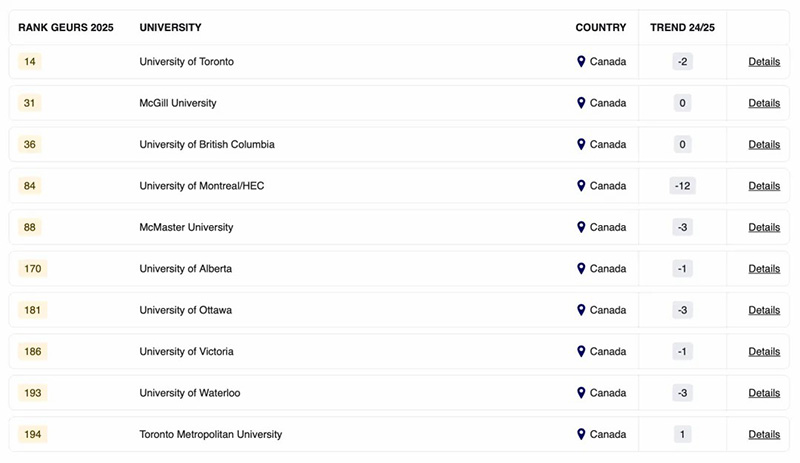Open Details for Toronto Metropolitan University

[764, 434]
